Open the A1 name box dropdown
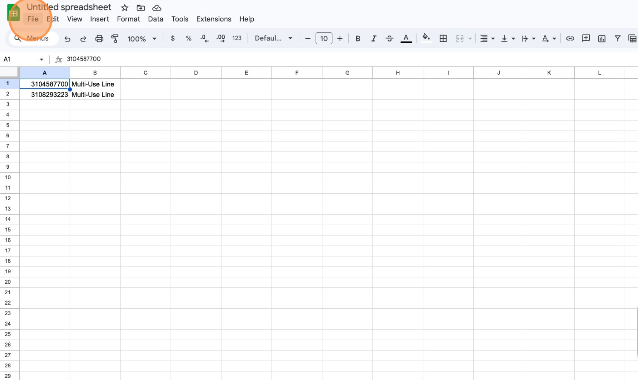Screen dimensions: 638x382 click(x=41, y=59)
